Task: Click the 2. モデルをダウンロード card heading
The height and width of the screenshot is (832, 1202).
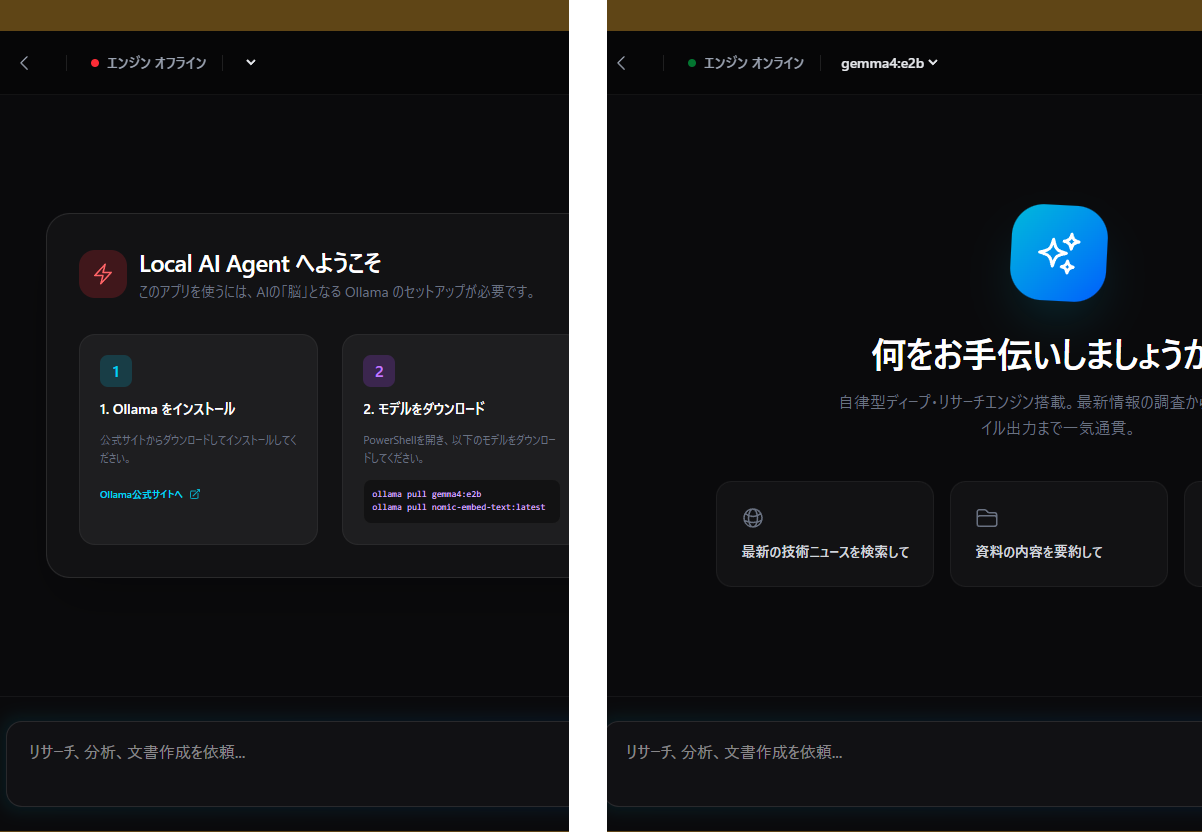Action: click(424, 409)
